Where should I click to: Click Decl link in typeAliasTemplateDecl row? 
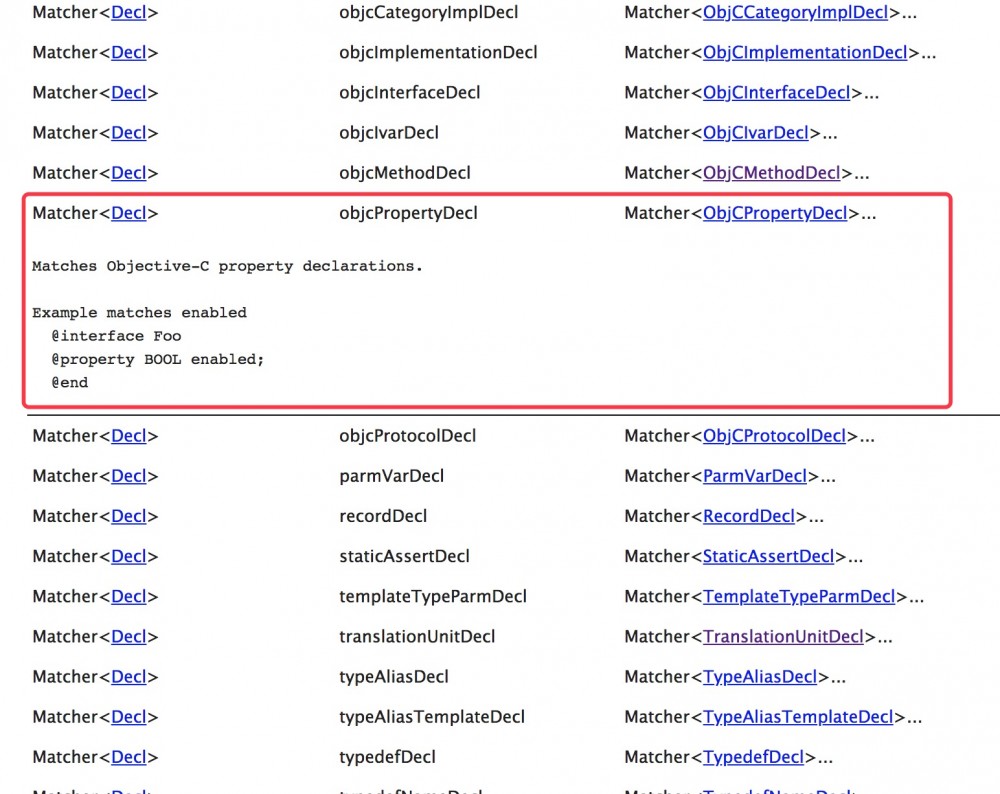tap(129, 717)
